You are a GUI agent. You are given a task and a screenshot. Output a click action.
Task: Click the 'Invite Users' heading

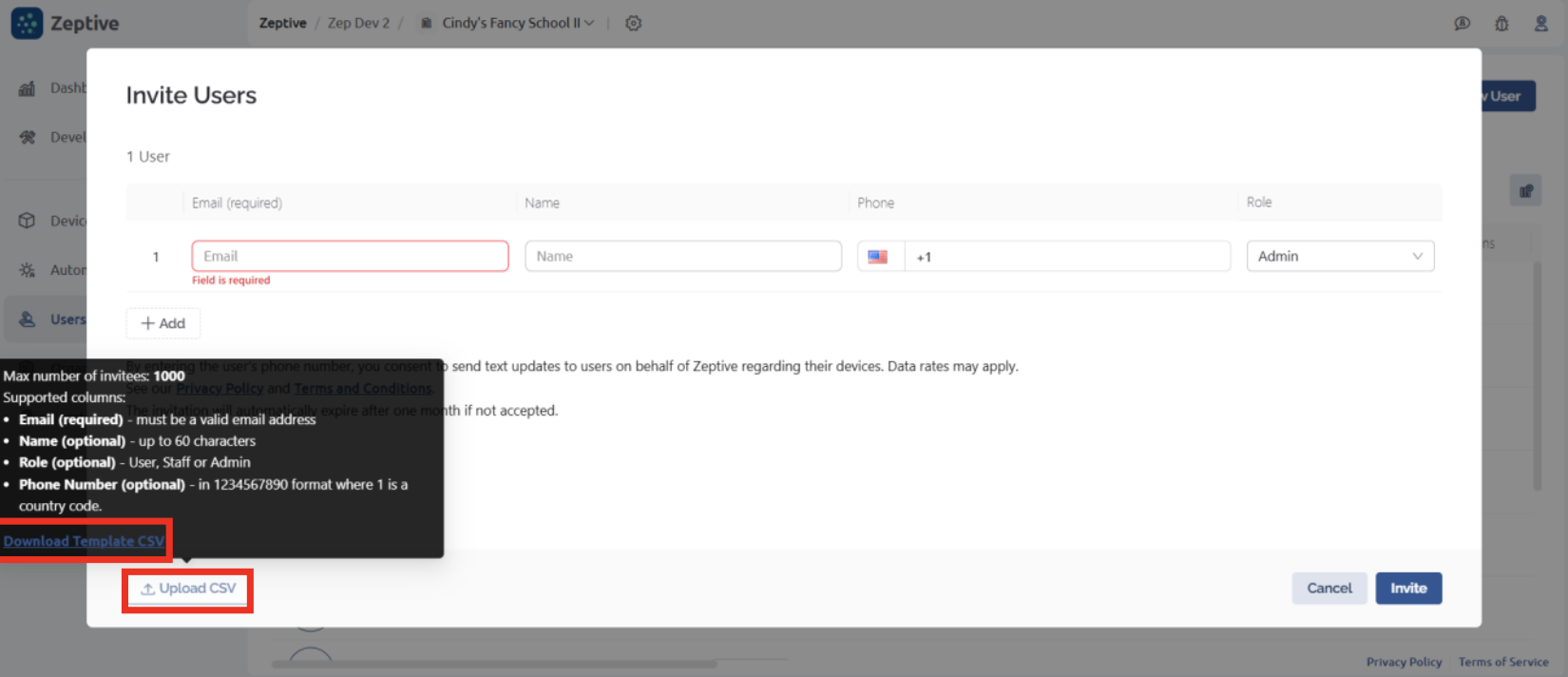pyautogui.click(x=191, y=95)
